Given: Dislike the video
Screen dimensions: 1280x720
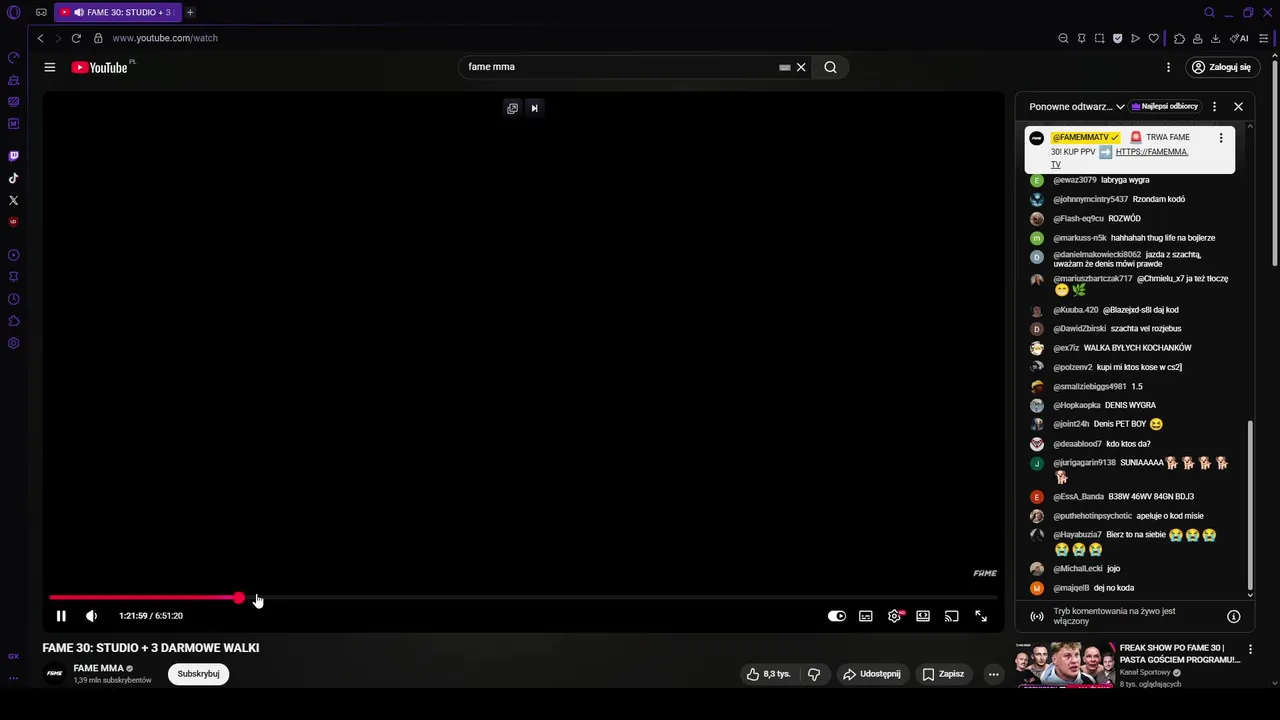Looking at the screenshot, I should click(814, 674).
